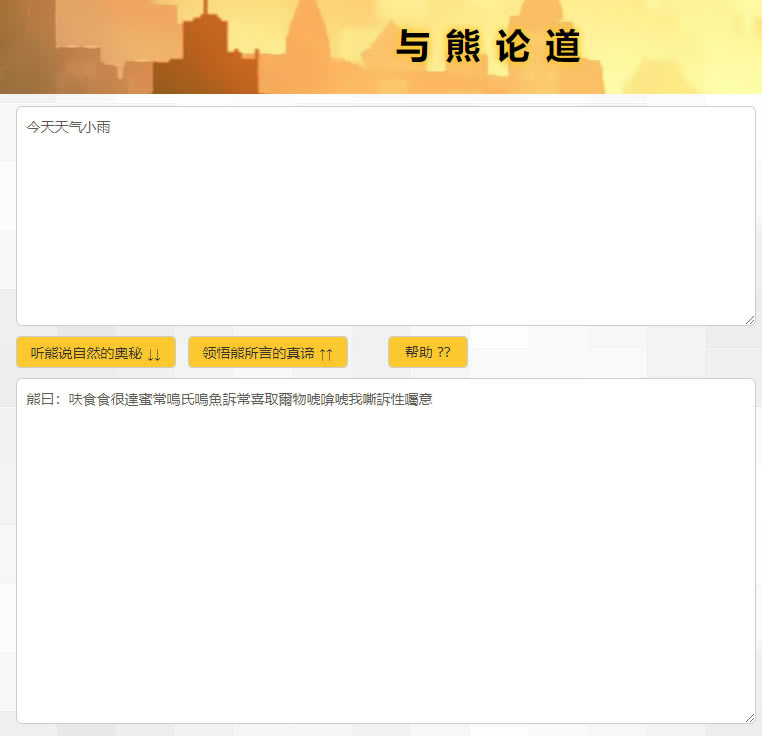Click the up arrows on the decode button
762x736 pixels.
click(x=326, y=353)
